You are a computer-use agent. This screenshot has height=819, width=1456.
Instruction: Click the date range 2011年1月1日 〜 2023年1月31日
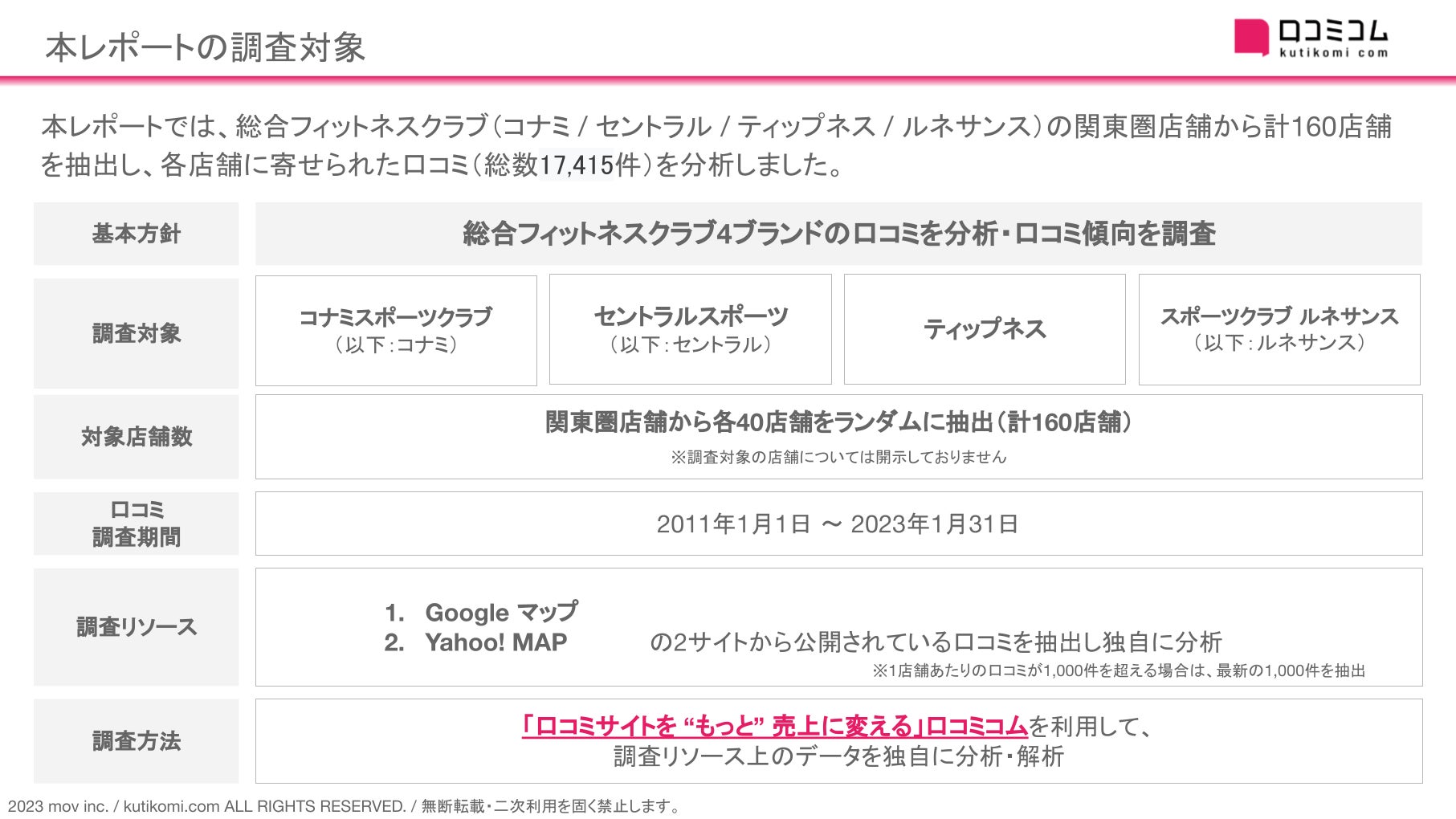[838, 524]
